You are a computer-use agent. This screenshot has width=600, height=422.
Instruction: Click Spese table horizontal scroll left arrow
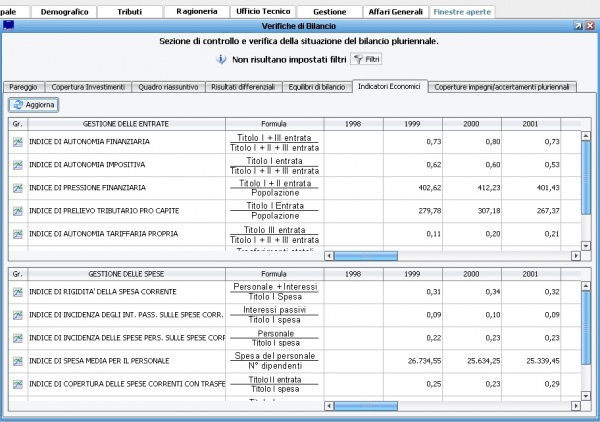click(x=329, y=406)
